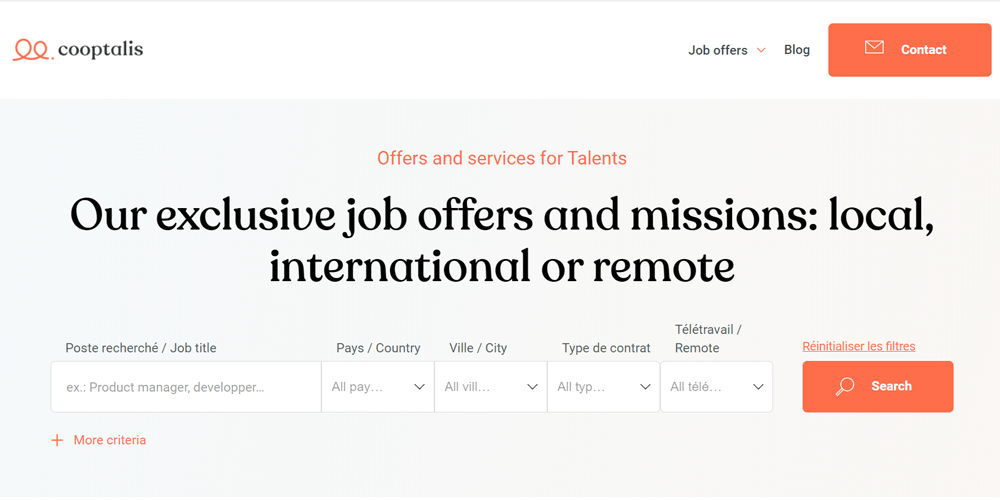The width and height of the screenshot is (1000, 500).
Task: Click the Contact button
Action: pyautogui.click(x=909, y=50)
